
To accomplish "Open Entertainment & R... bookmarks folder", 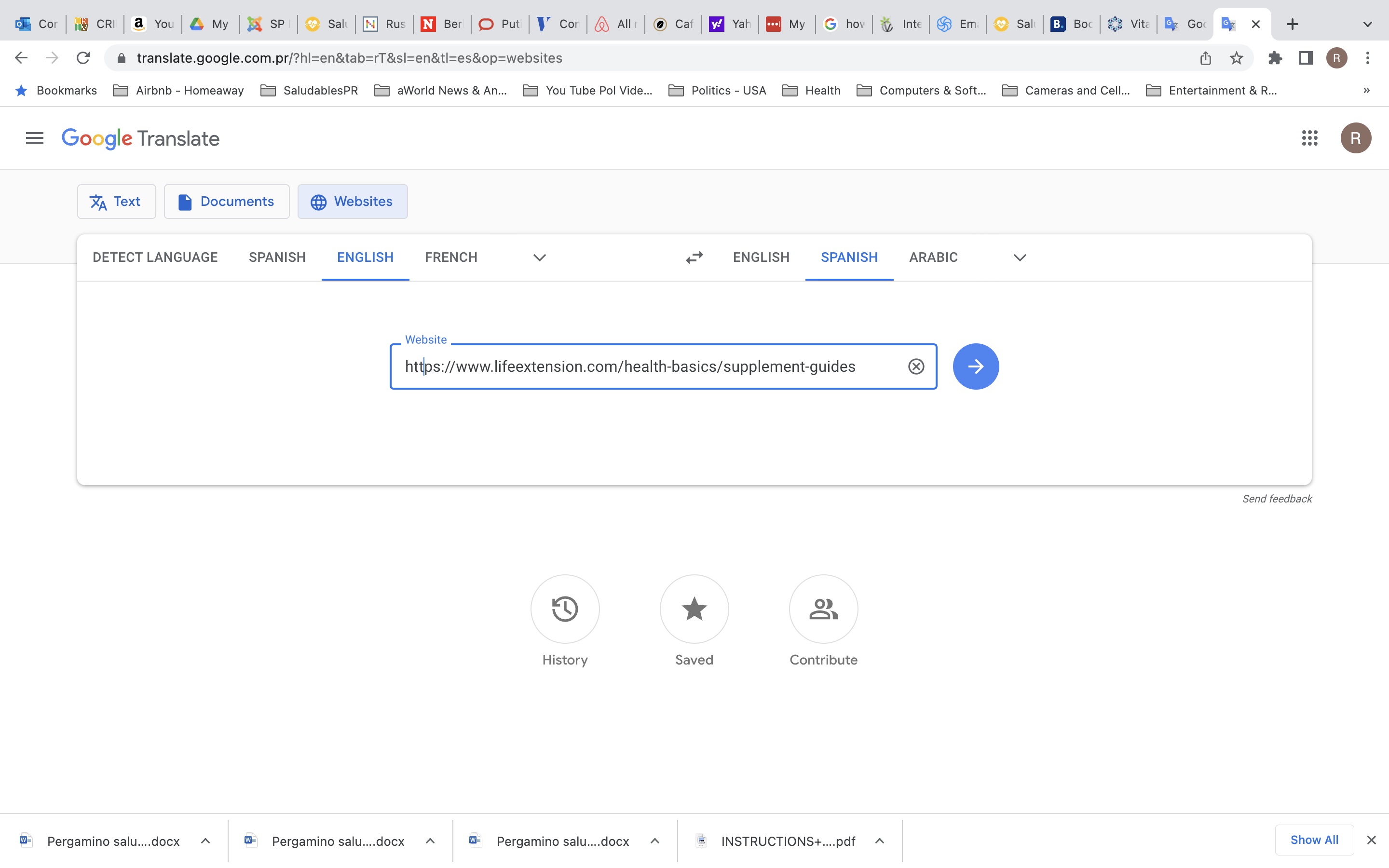I will [1211, 90].
